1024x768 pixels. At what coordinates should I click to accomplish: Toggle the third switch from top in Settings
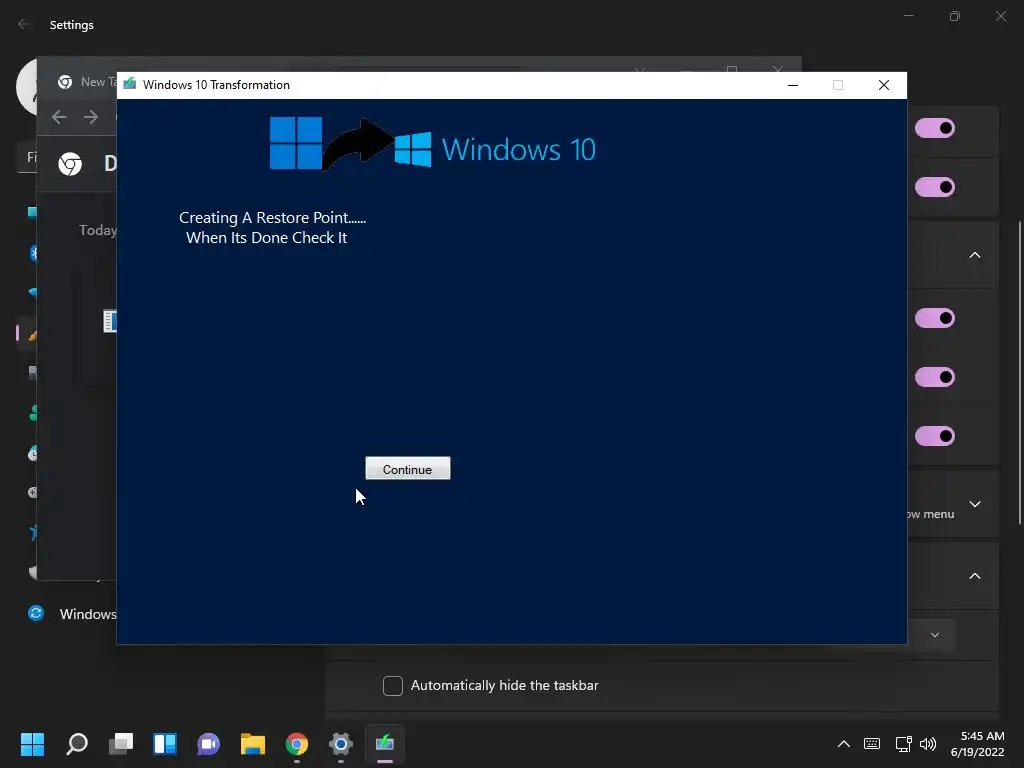(935, 318)
